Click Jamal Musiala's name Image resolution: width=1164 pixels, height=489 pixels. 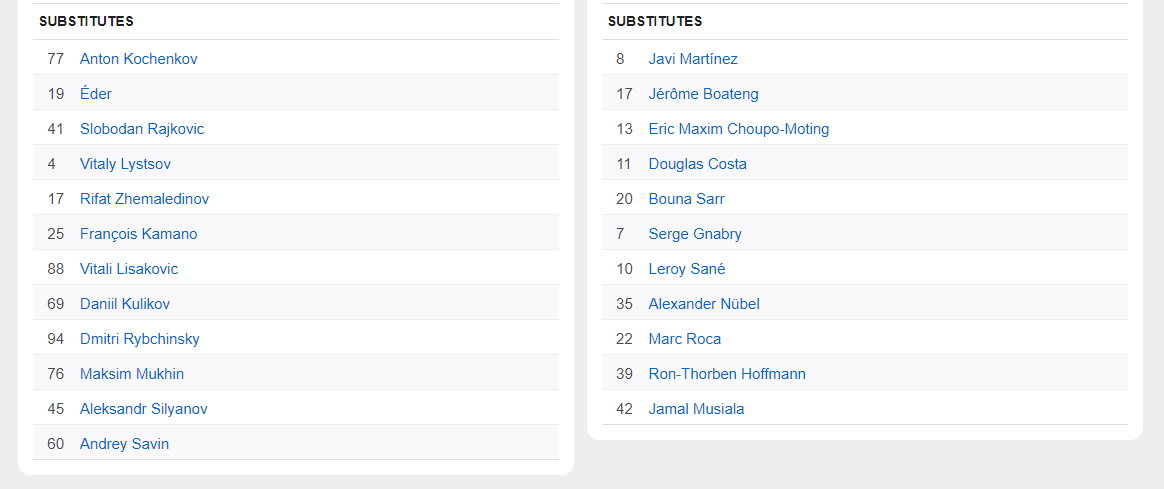coord(696,409)
